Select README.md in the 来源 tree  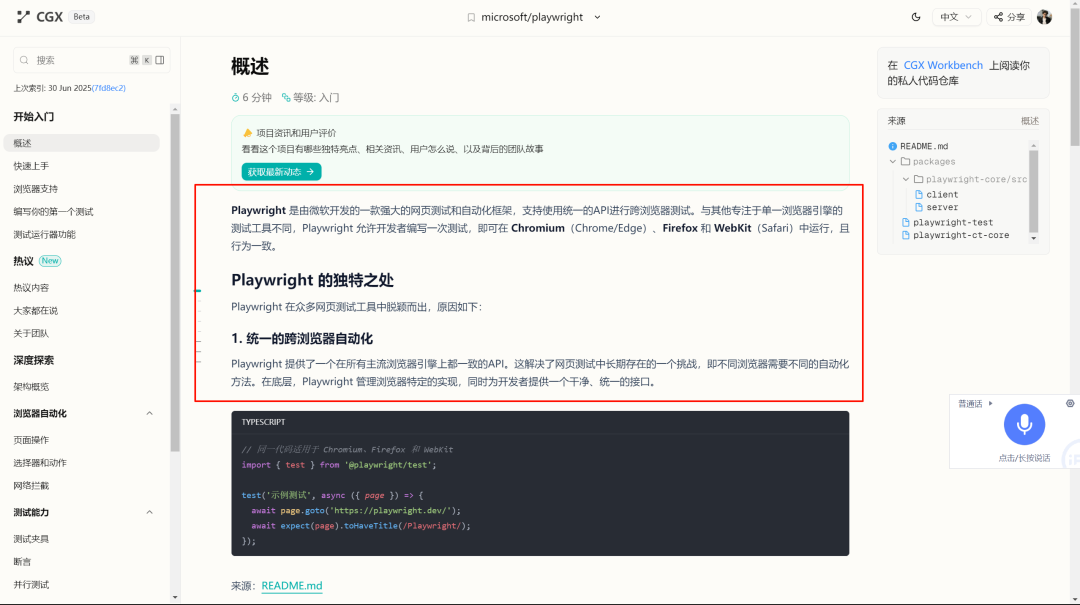pyautogui.click(x=924, y=146)
